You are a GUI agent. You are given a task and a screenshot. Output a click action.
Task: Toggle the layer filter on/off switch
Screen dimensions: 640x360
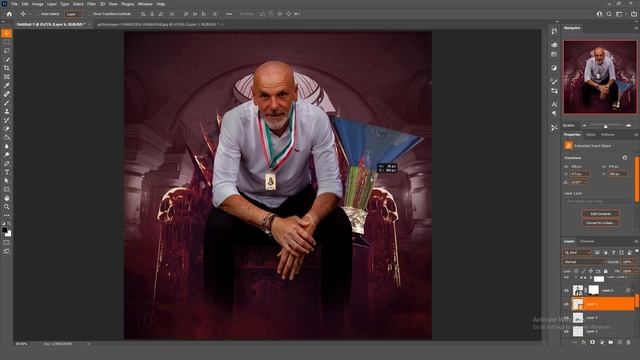636,251
